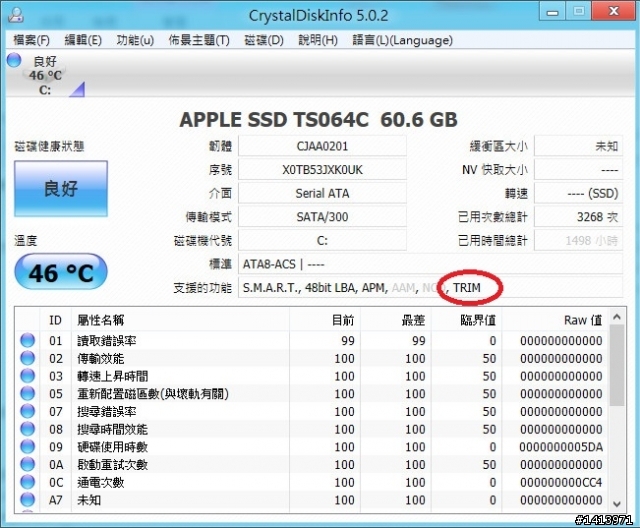Click status orb of row A7 未知

point(27,499)
